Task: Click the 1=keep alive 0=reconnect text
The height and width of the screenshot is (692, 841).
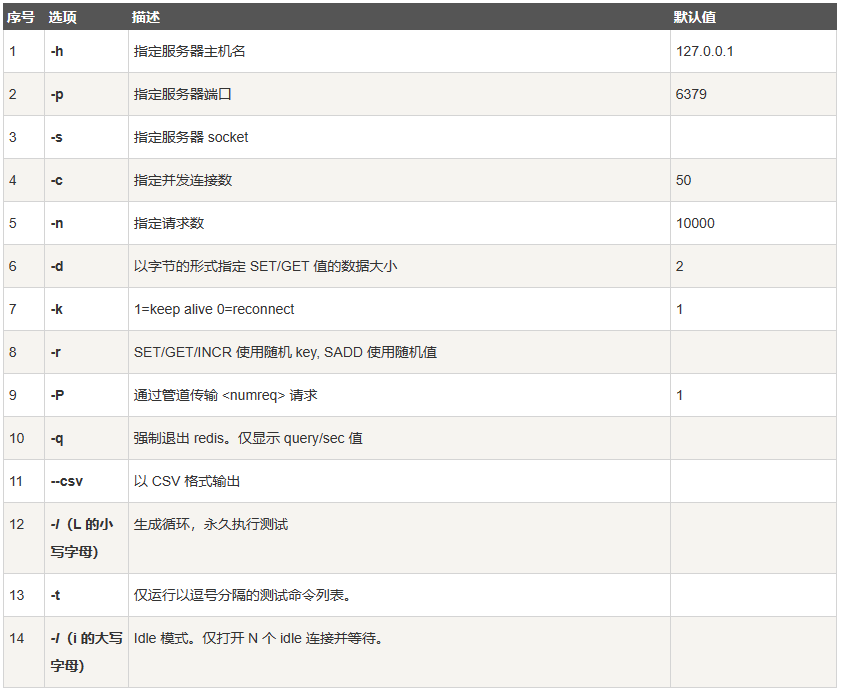Action: pos(214,309)
